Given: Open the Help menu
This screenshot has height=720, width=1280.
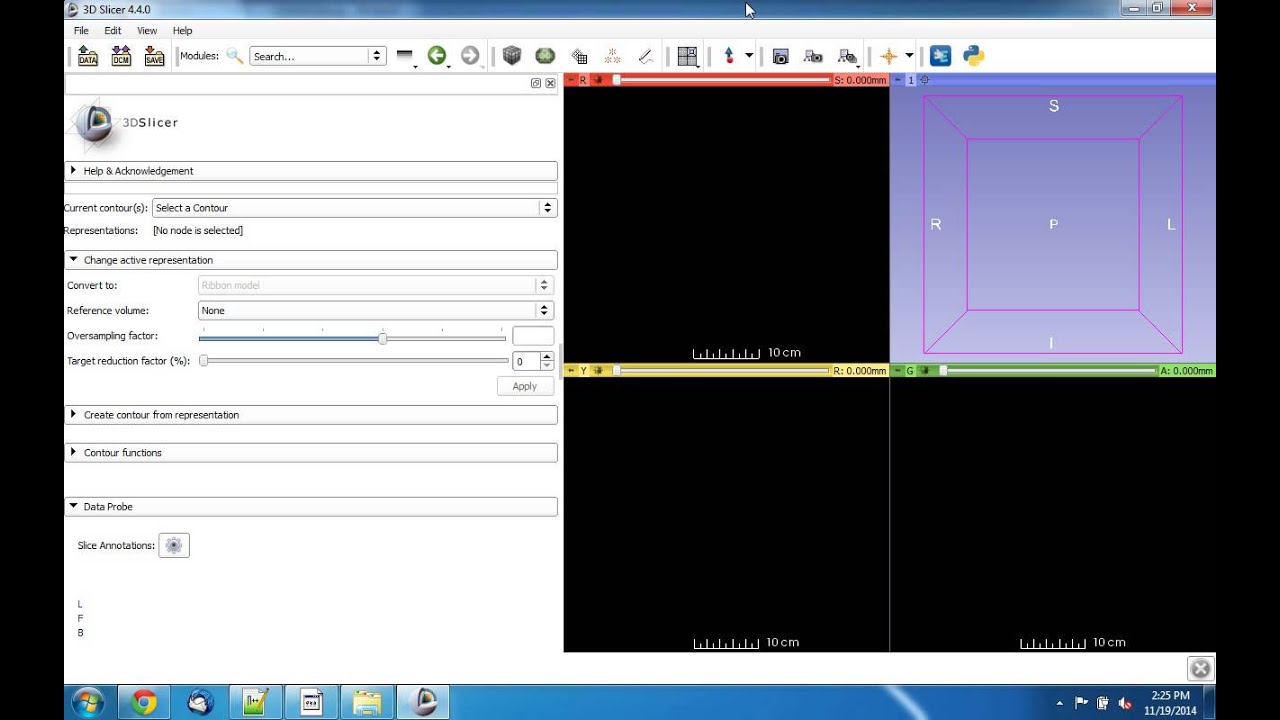Looking at the screenshot, I should (x=182, y=31).
